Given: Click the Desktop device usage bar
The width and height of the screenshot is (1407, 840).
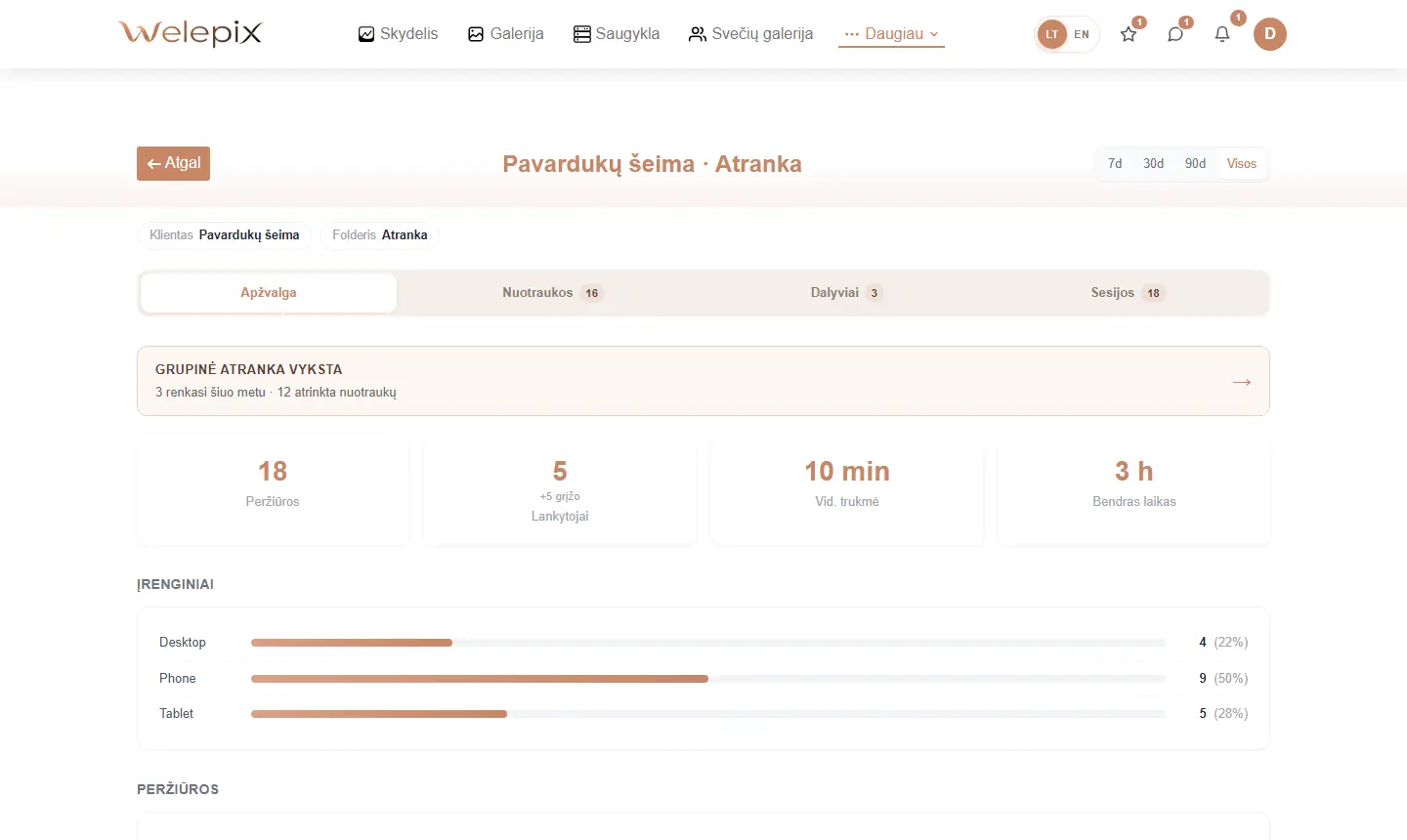Looking at the screenshot, I should tap(708, 643).
